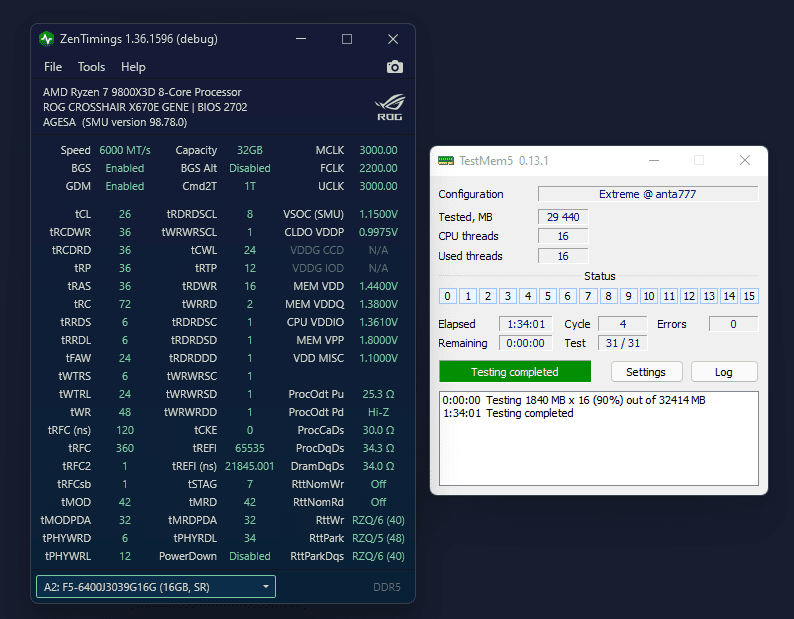Click the TestMem5 title bar memory icon
794x619 pixels.
click(x=446, y=161)
